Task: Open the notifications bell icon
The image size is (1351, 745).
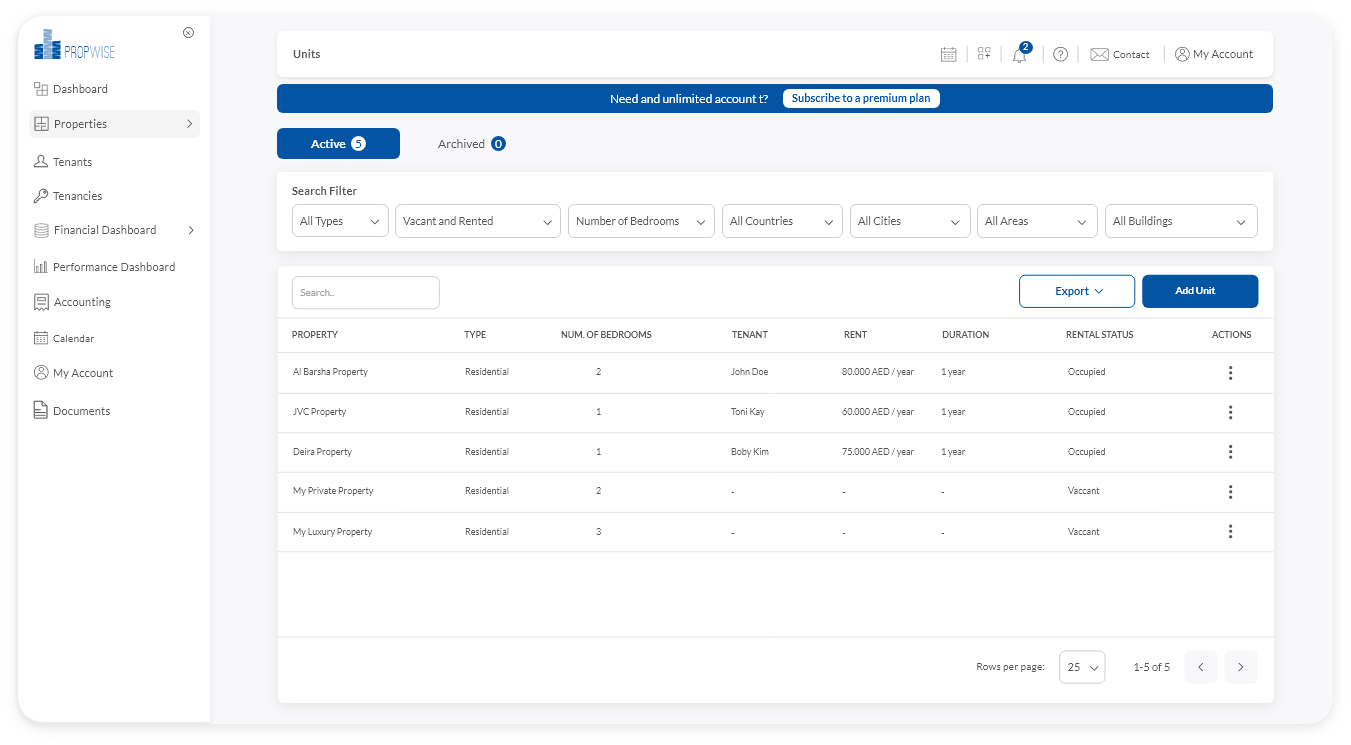Action: pyautogui.click(x=1019, y=55)
